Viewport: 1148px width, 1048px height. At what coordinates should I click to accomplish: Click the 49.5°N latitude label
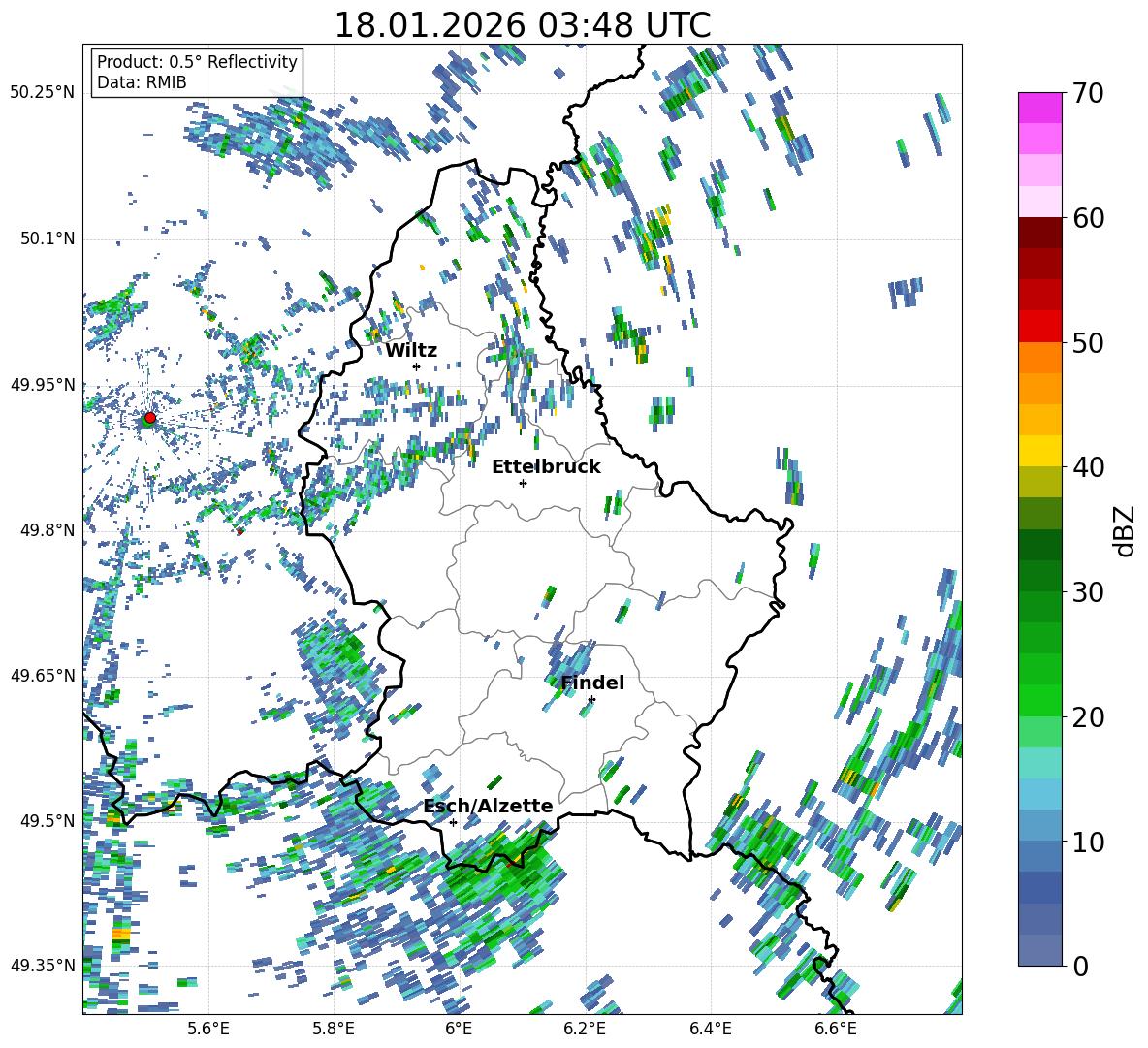tap(48, 820)
